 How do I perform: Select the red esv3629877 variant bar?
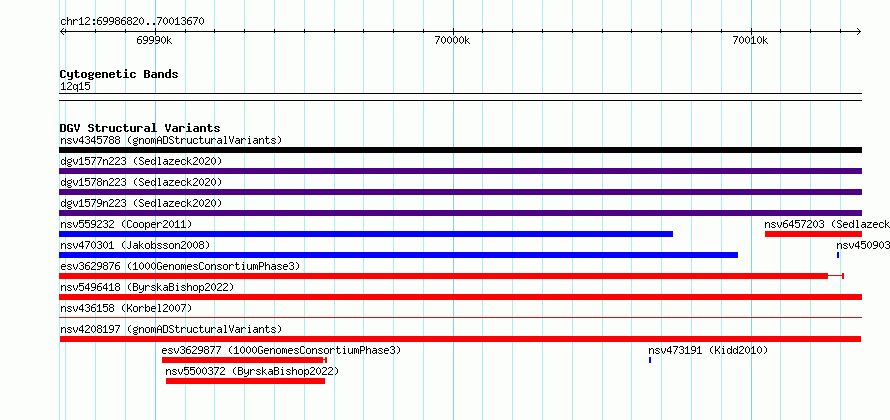click(x=242, y=360)
